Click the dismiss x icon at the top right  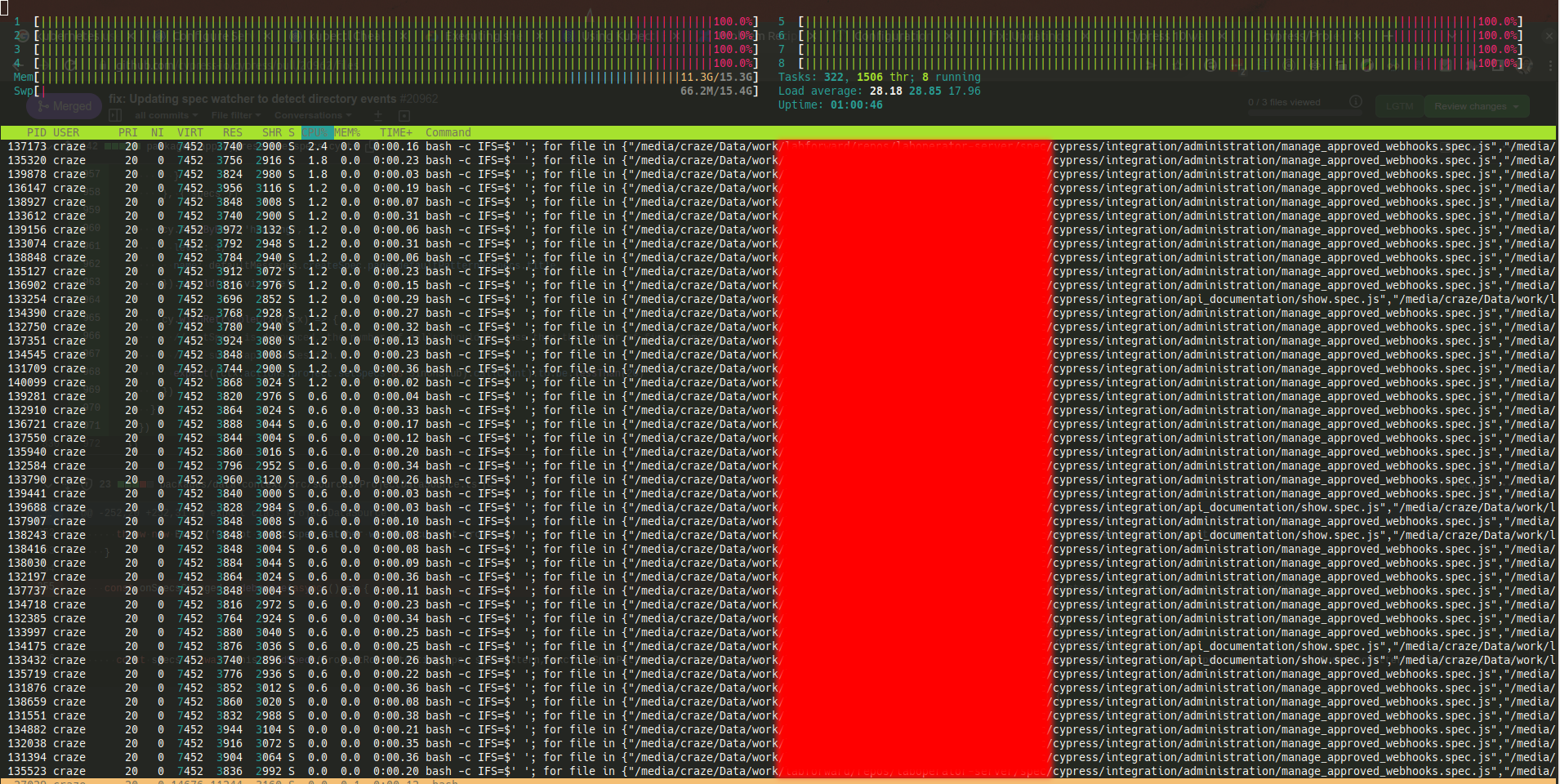(1550, 36)
